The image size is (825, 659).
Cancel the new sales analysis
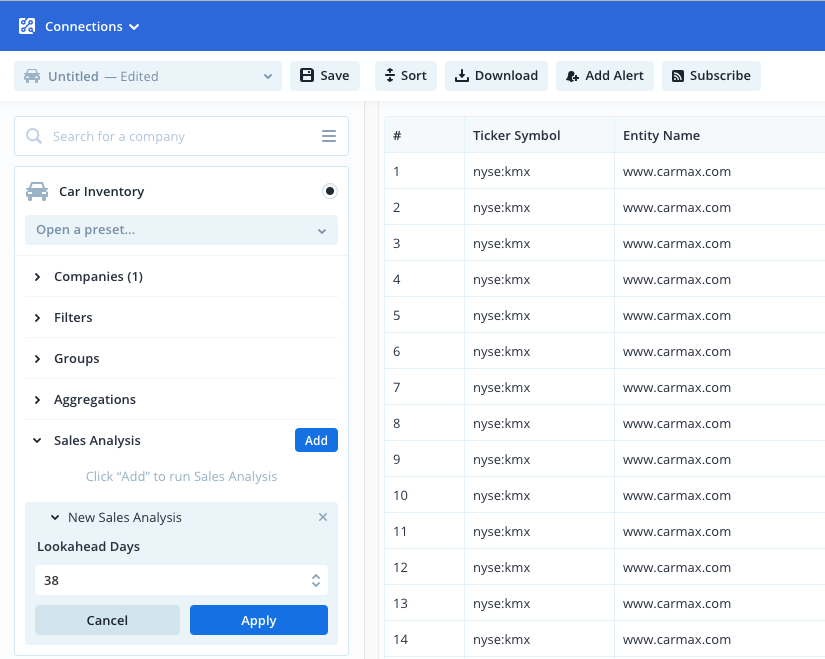[x=107, y=620]
